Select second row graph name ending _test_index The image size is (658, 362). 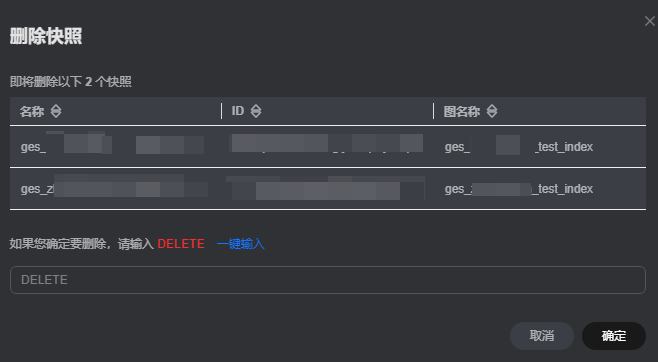tap(519, 189)
